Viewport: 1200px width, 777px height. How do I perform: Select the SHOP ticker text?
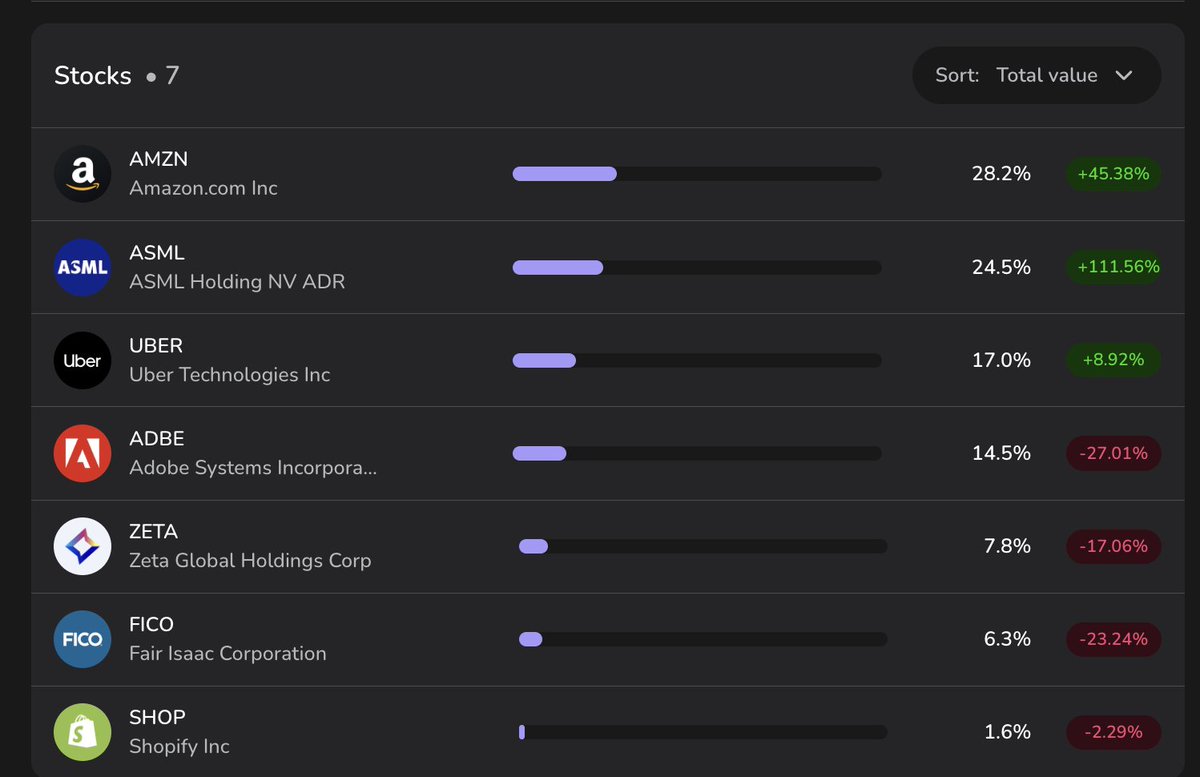click(158, 717)
